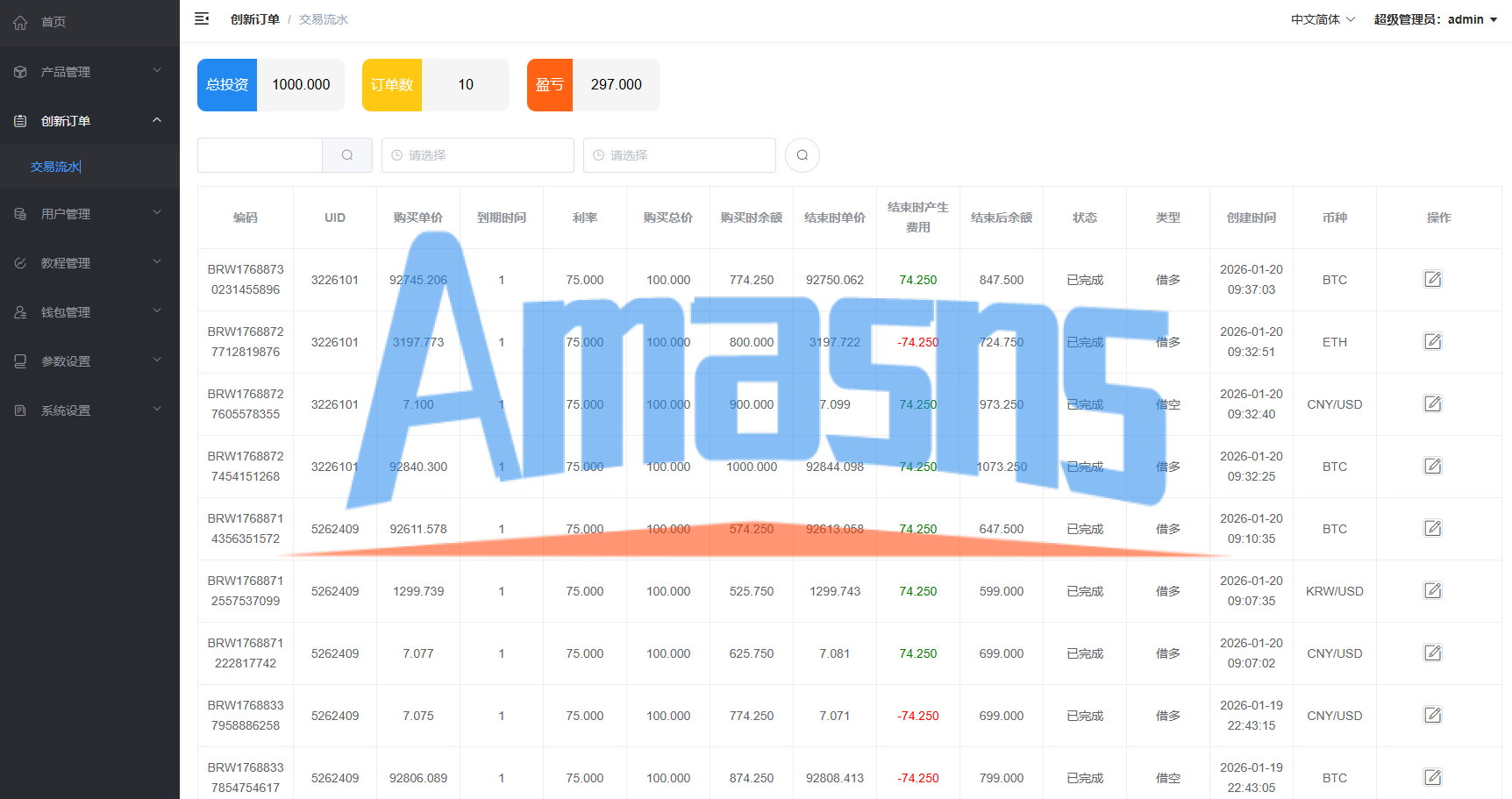Click the 1299.739 purchase price cell
Viewport: 1512px width, 799px height.
[x=418, y=591]
